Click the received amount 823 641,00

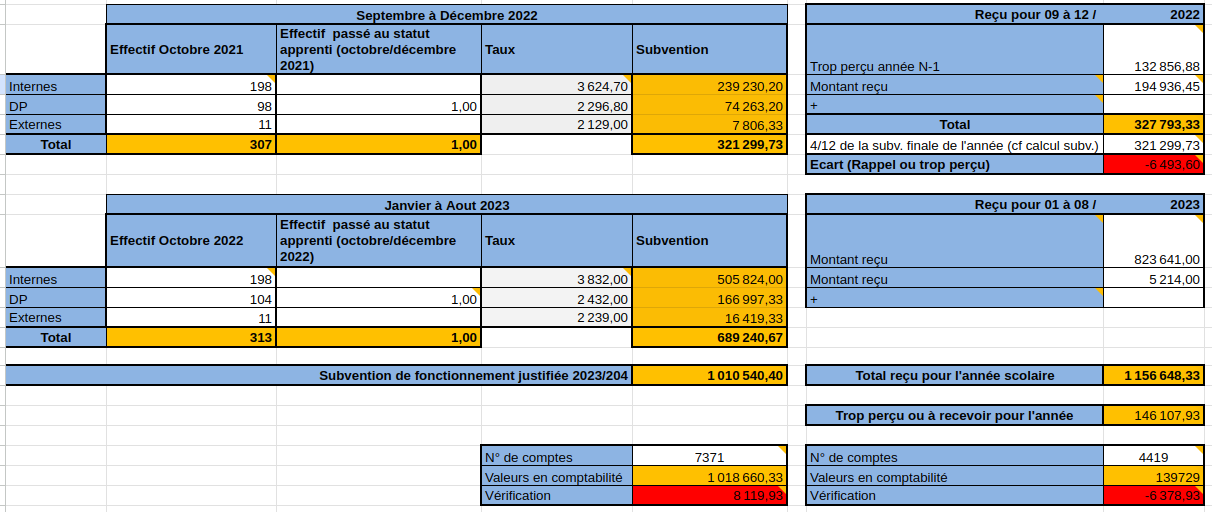1153,241
